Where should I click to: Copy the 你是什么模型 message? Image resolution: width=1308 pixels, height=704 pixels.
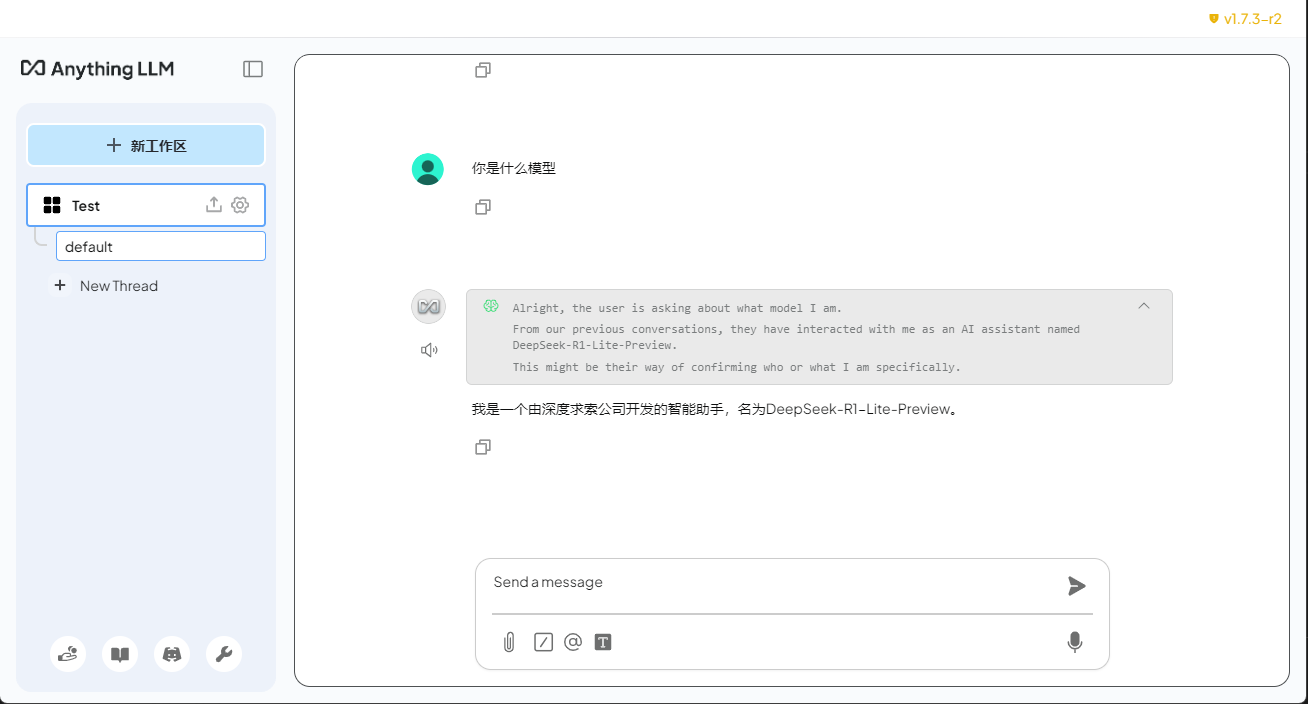click(x=483, y=207)
